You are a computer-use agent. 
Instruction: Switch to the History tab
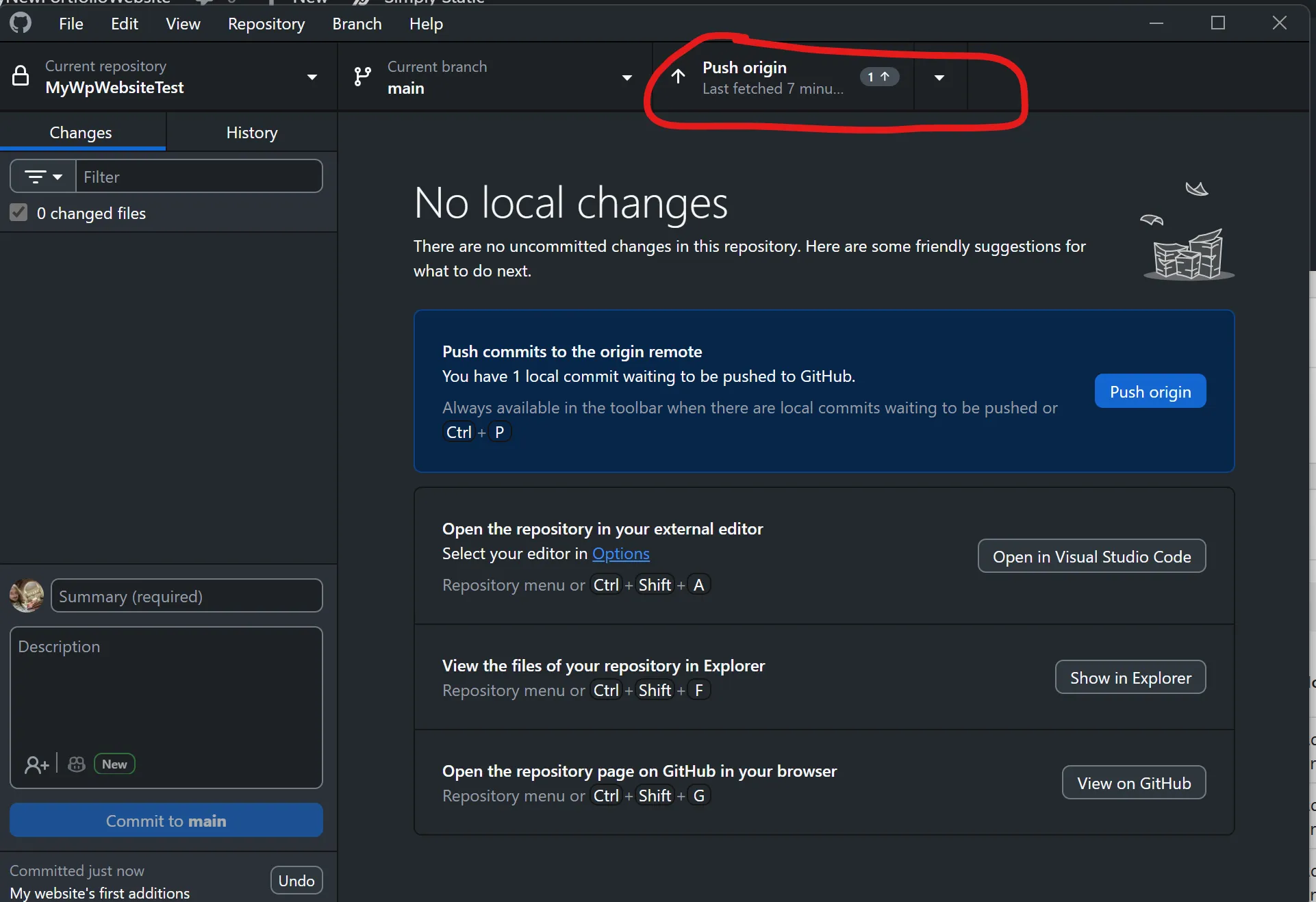pos(251,132)
